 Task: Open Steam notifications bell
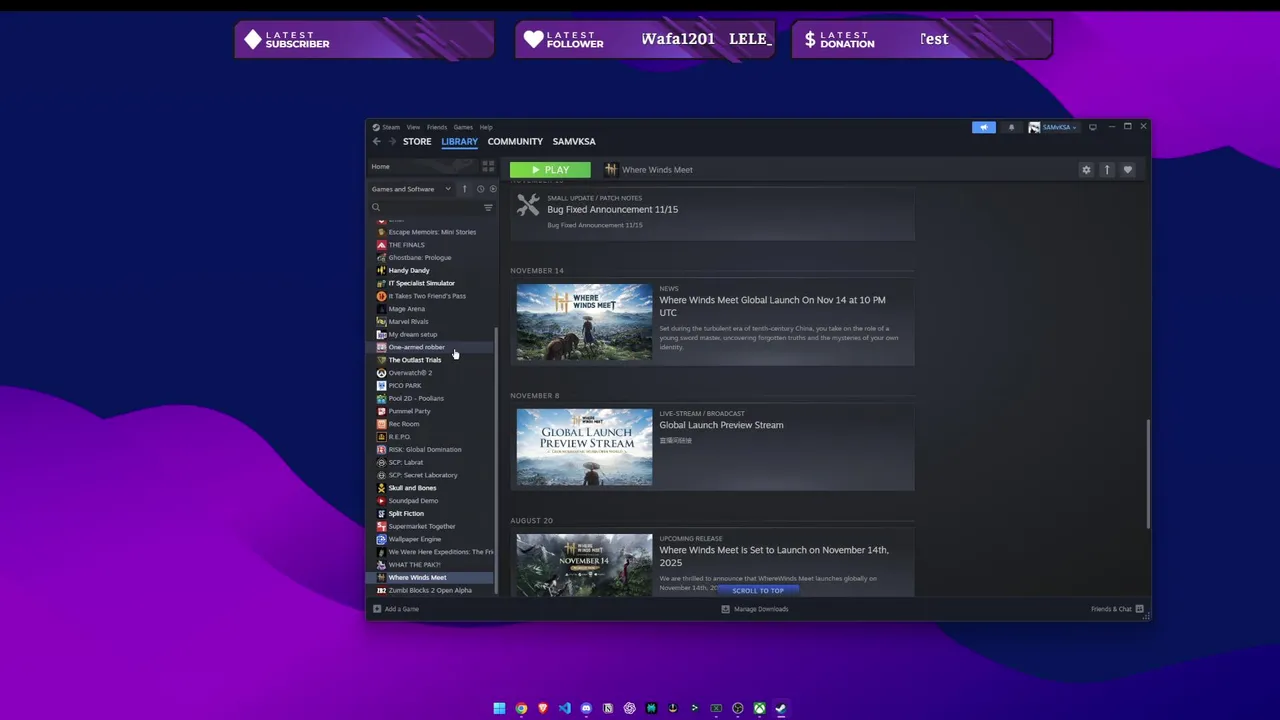click(1011, 127)
